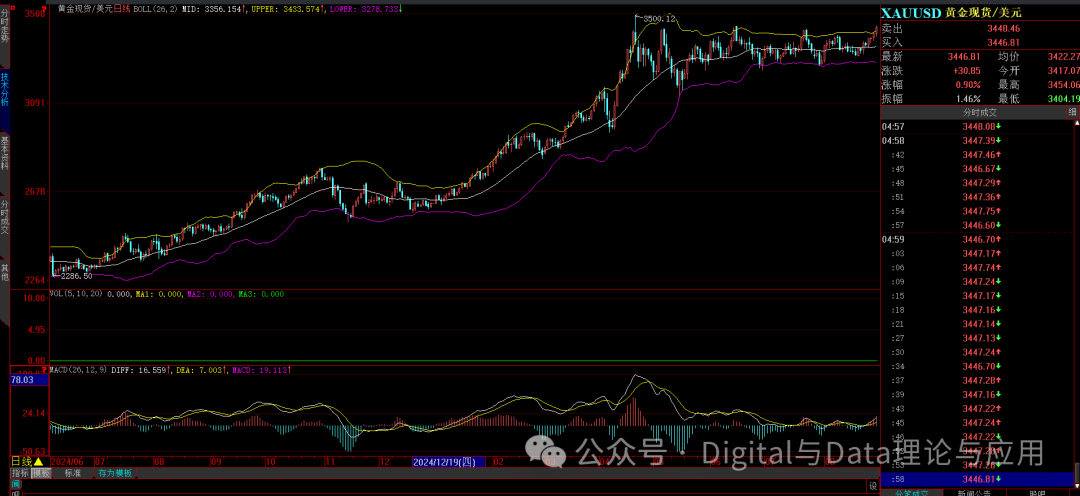Open the 日线 period selector triangle

point(39,462)
